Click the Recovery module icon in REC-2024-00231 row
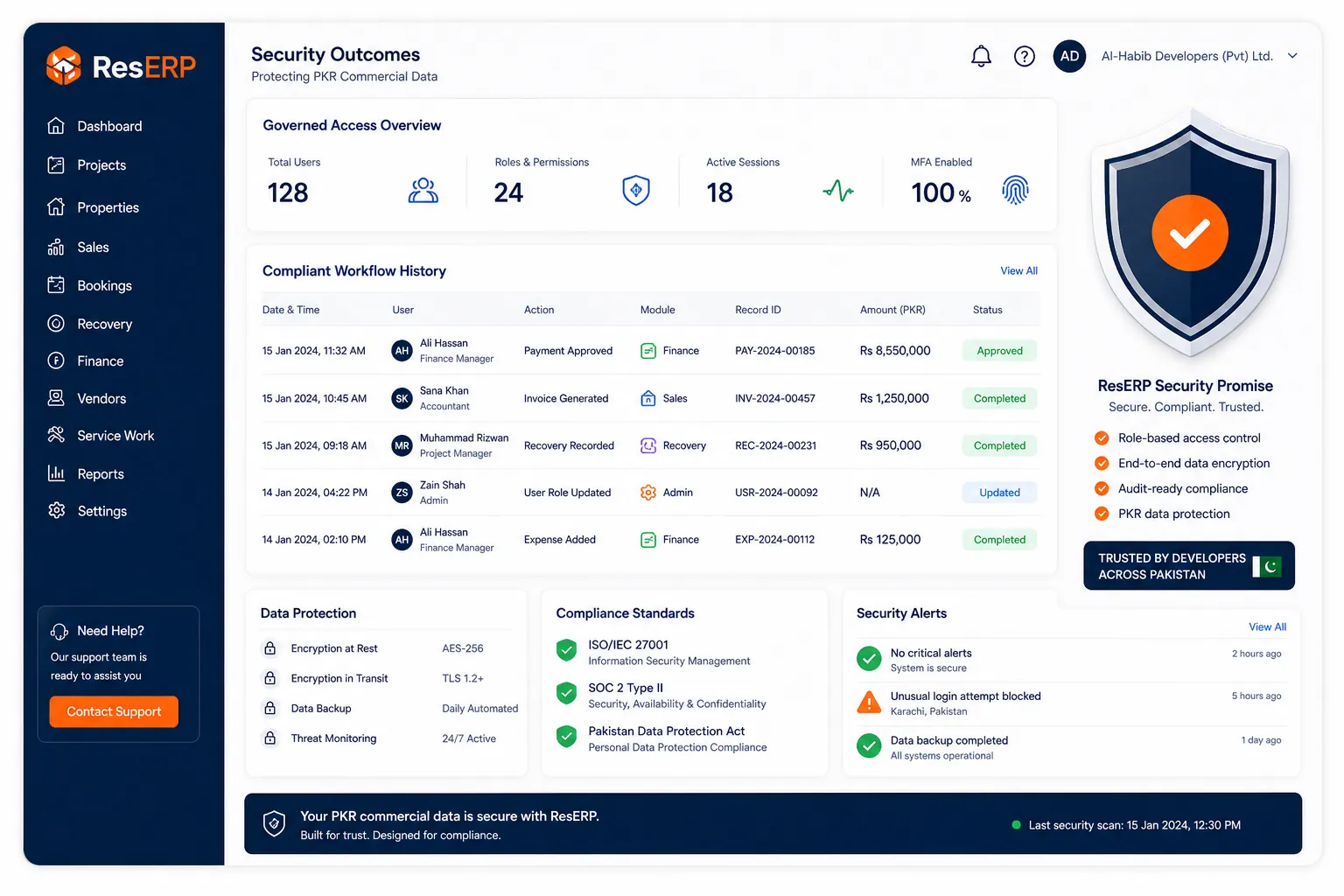 (648, 445)
